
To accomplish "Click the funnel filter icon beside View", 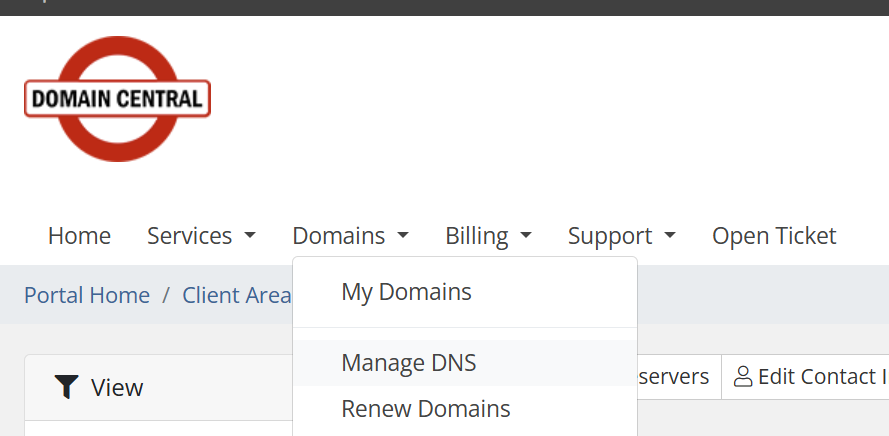I will click(66, 387).
